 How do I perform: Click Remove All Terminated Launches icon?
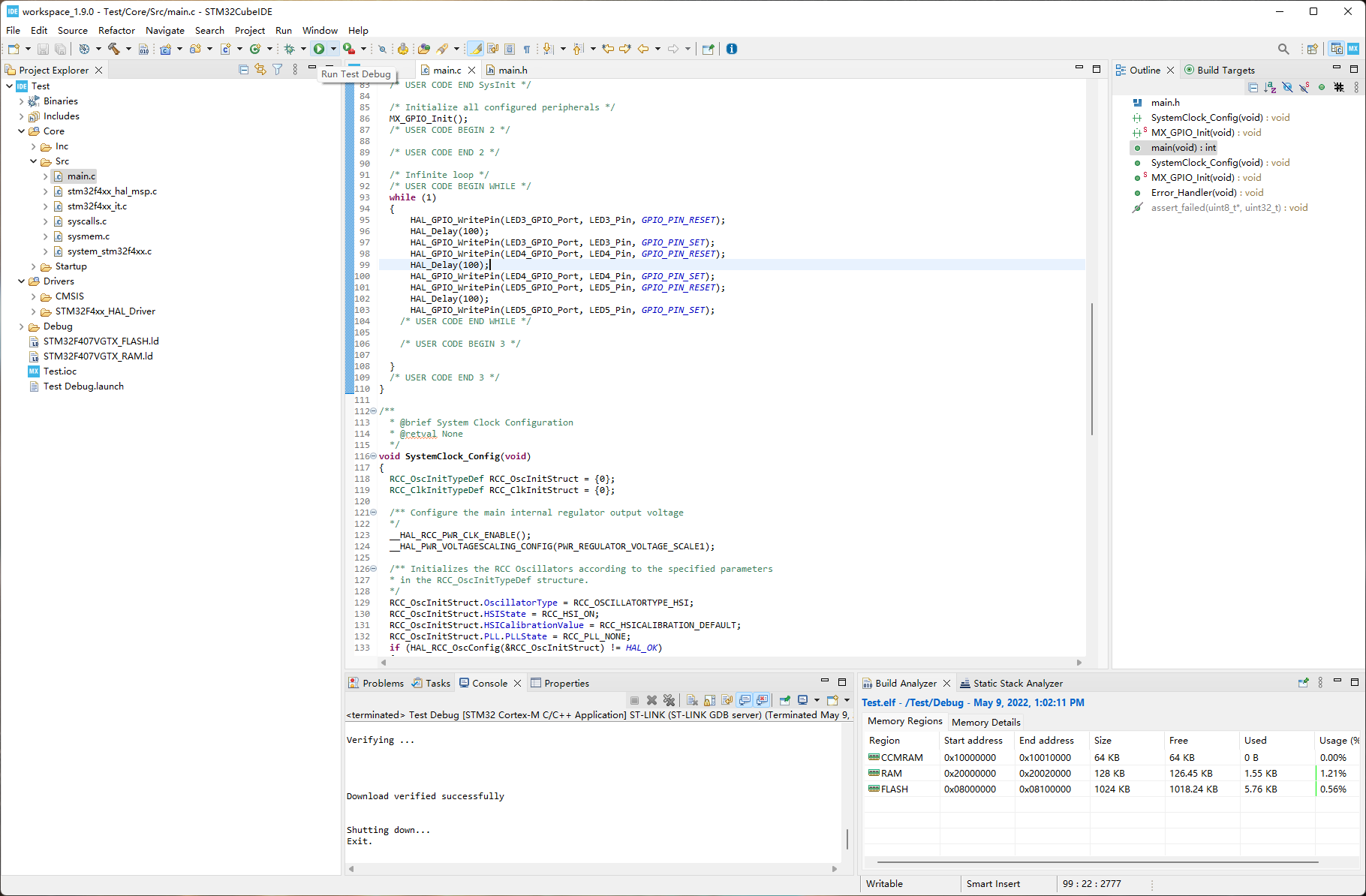pyautogui.click(x=669, y=700)
